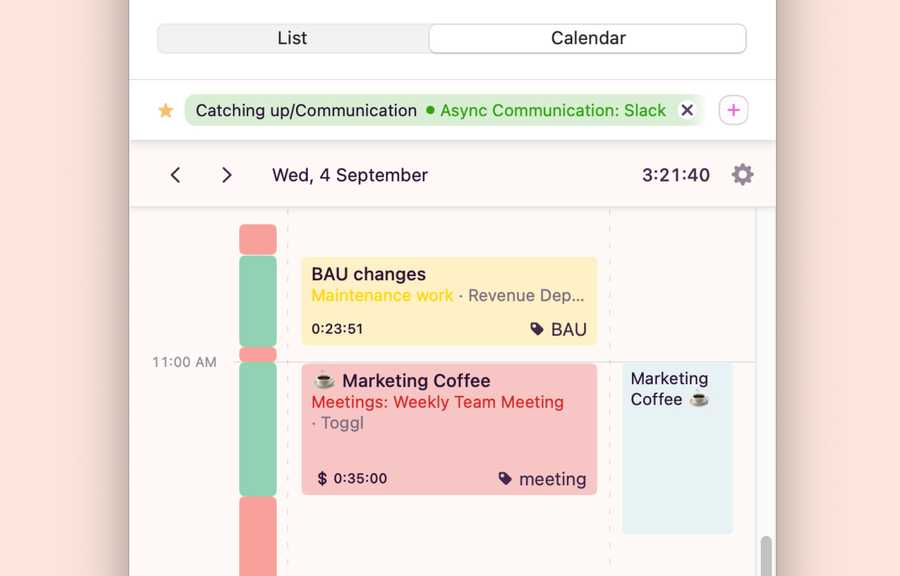Click the billable dollar icon on Marketing Coffee

(x=321, y=478)
